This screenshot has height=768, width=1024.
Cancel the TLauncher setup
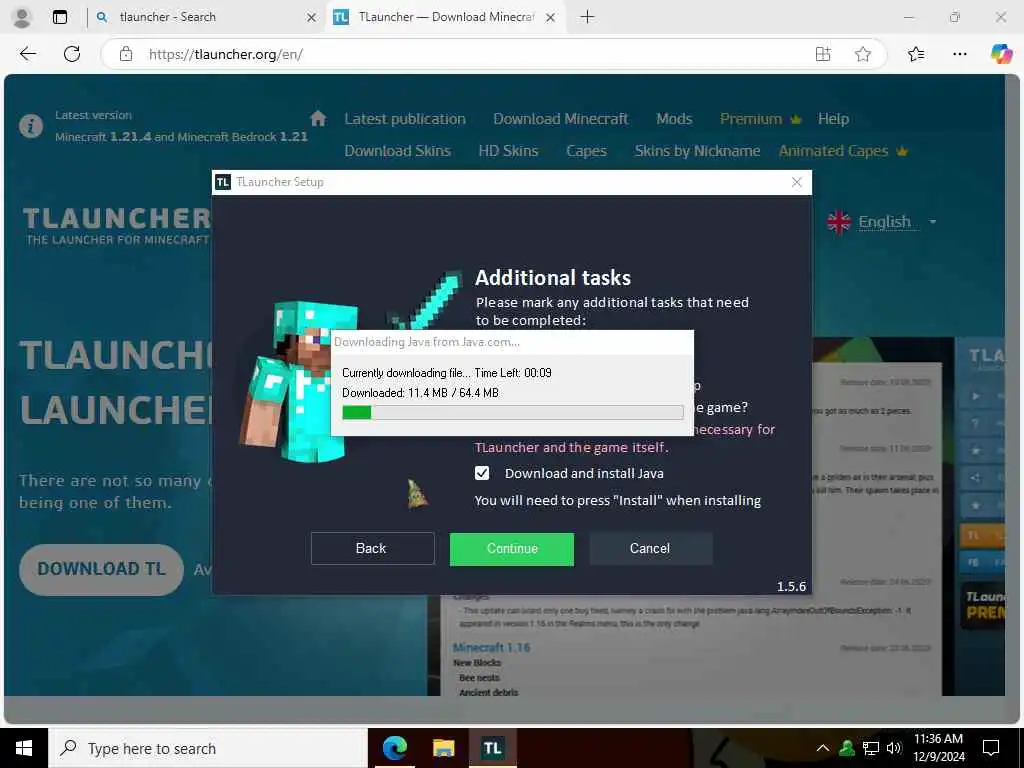tap(650, 549)
